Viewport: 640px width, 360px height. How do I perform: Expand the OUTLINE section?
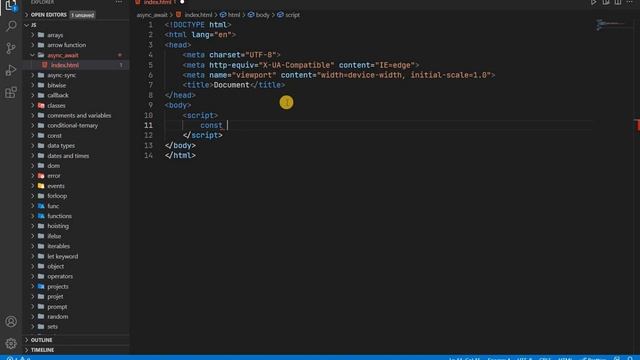pos(27,340)
